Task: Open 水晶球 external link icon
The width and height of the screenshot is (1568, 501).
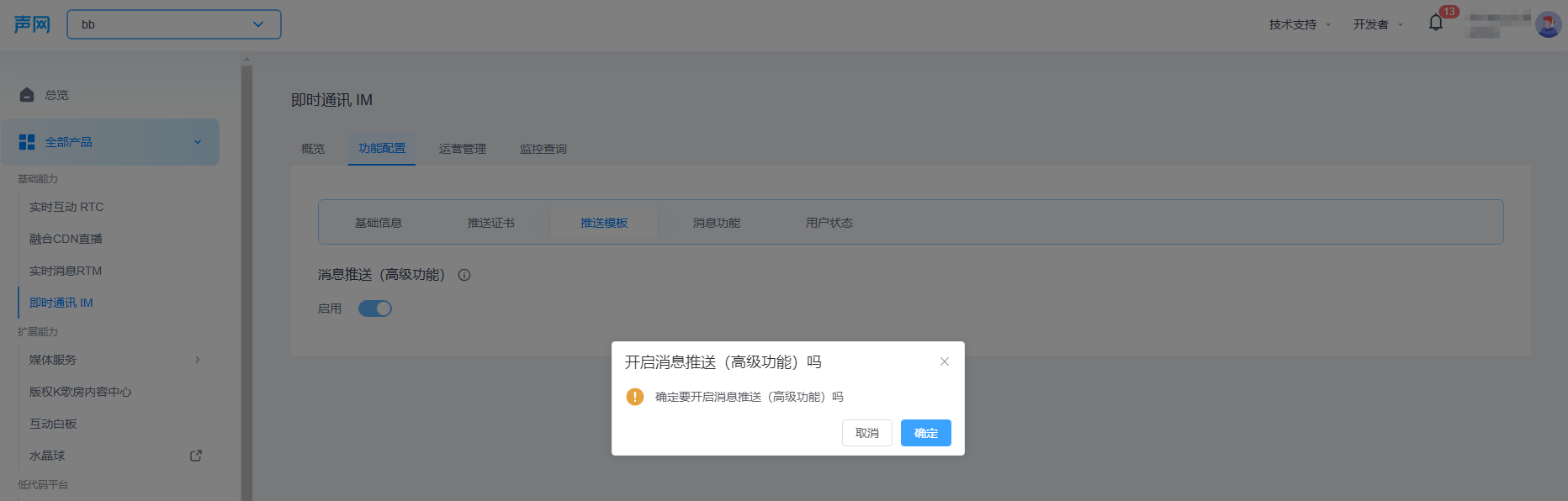Action: (196, 456)
